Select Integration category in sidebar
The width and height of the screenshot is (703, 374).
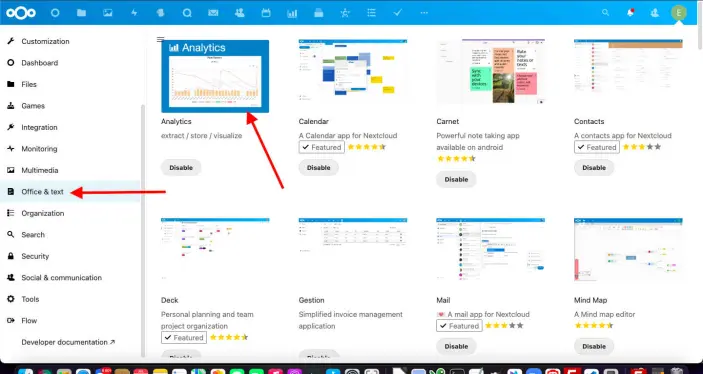tap(70, 127)
